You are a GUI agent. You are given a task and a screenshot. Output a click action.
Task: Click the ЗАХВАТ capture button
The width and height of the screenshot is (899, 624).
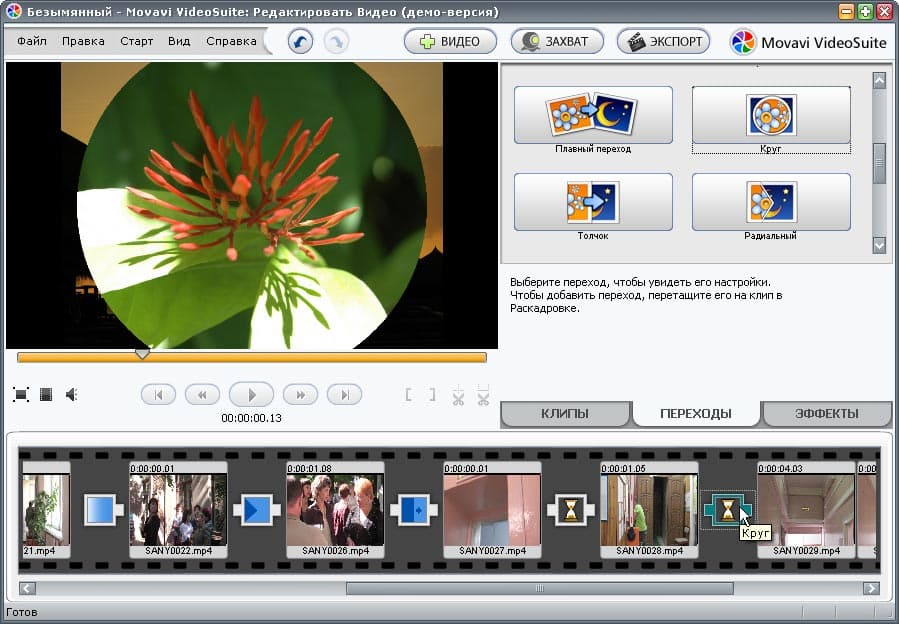[557, 41]
